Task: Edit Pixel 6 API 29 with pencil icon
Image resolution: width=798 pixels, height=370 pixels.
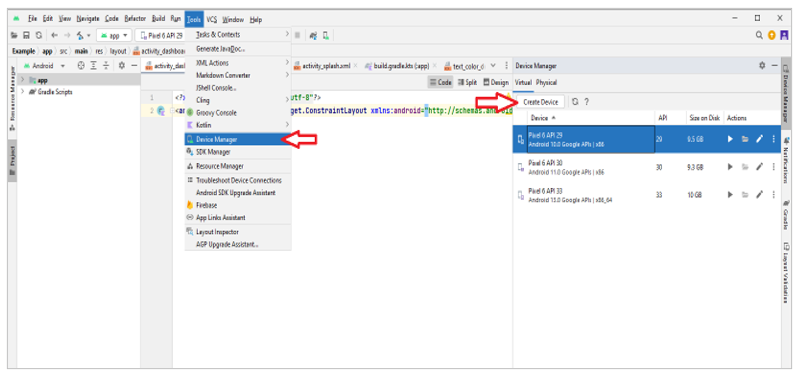Action: [759, 139]
